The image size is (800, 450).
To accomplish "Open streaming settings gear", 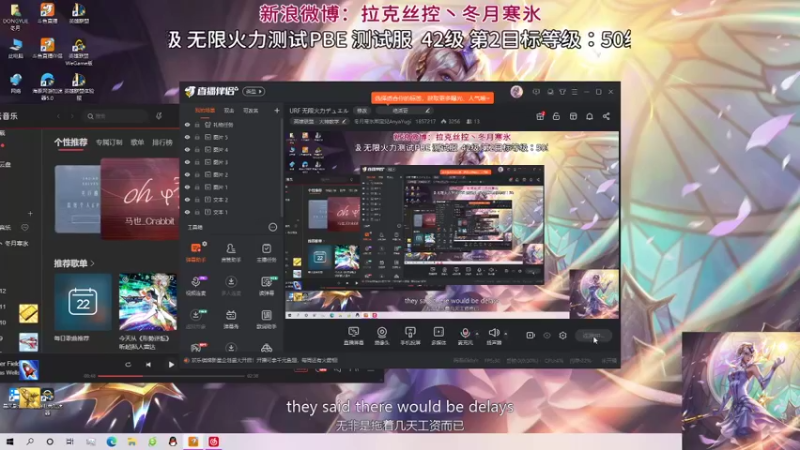I will [x=563, y=335].
